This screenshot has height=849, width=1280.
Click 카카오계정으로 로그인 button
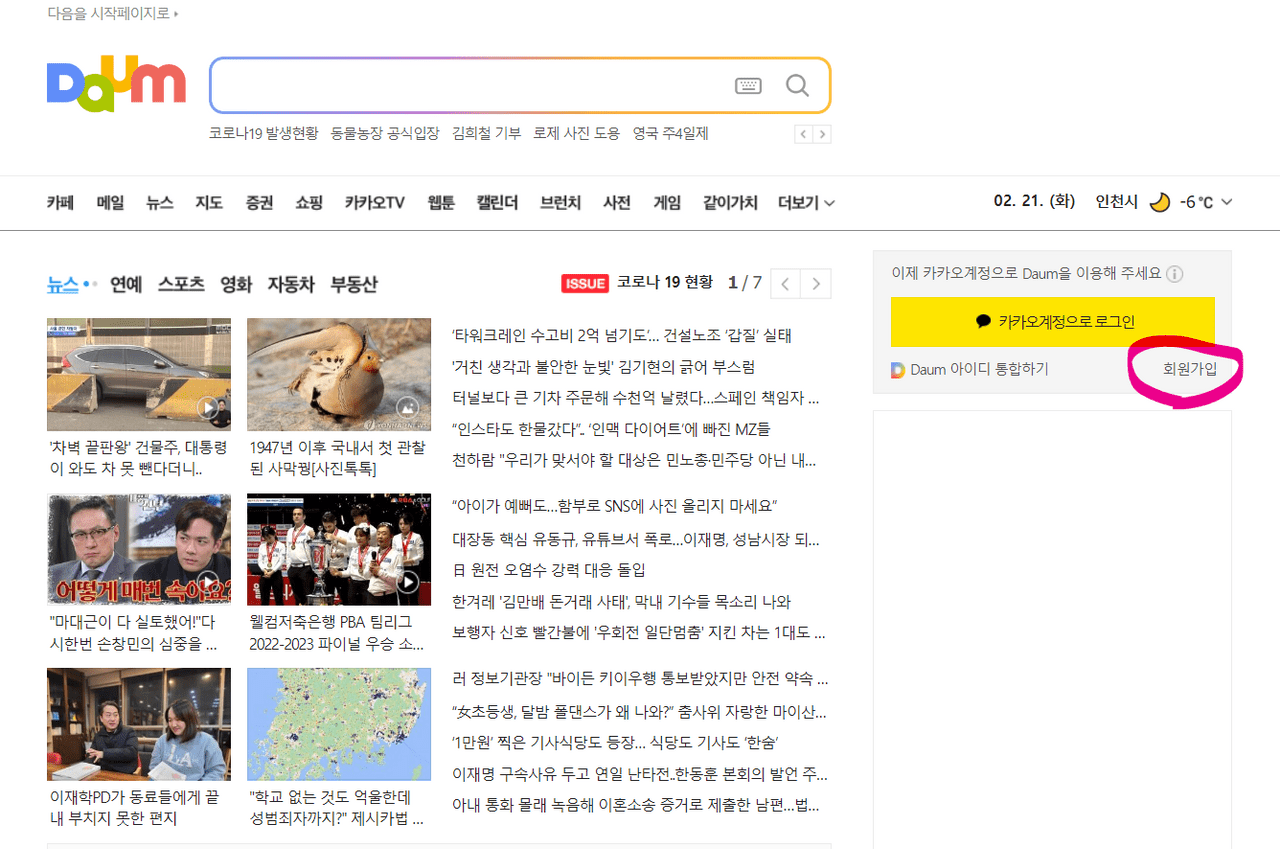[1053, 322]
